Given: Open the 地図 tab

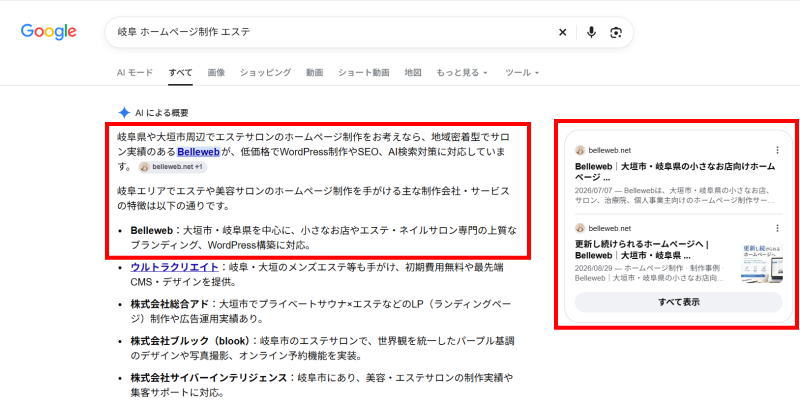Looking at the screenshot, I should click(413, 72).
